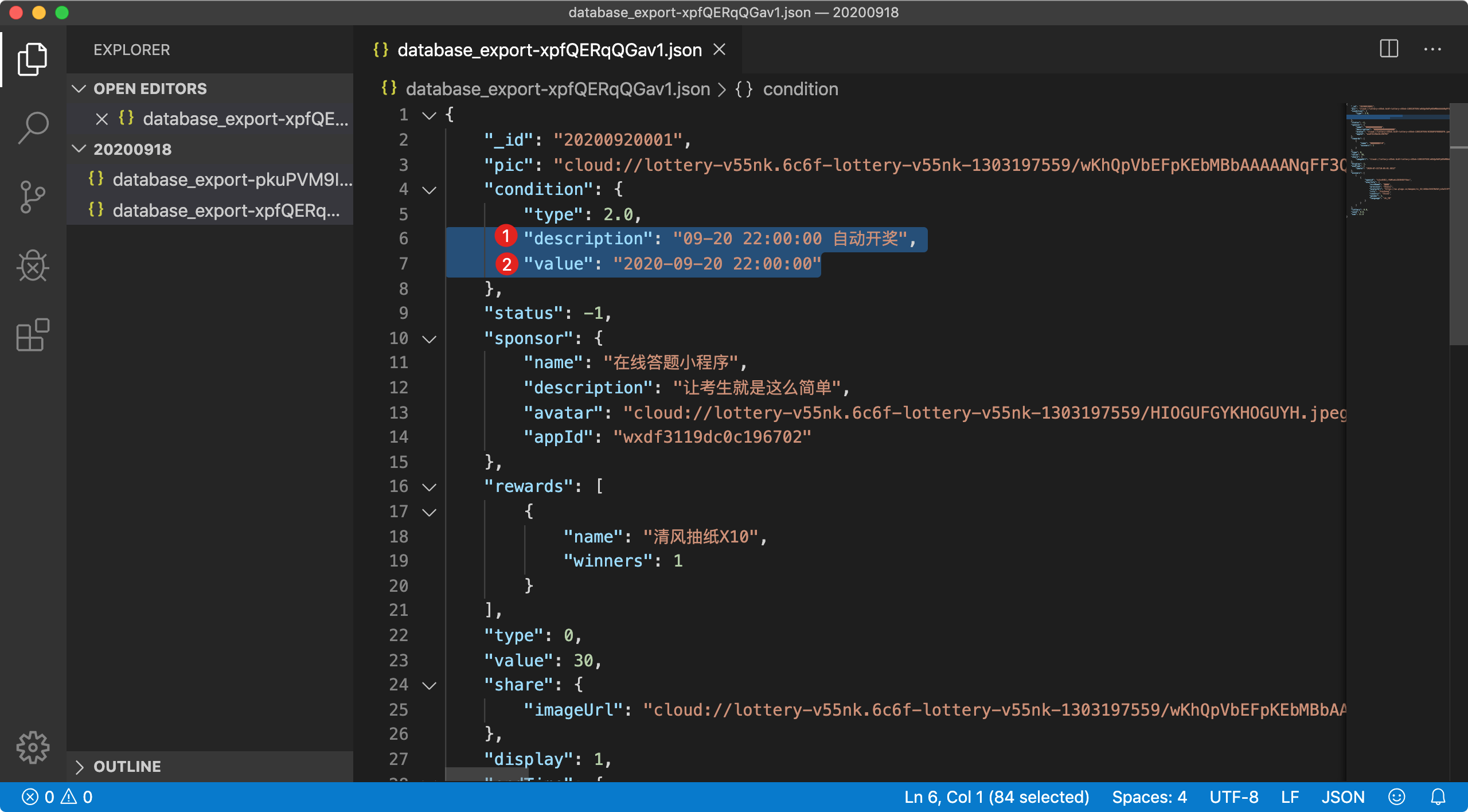Open the Source Control view
The width and height of the screenshot is (1468, 812).
click(x=33, y=197)
